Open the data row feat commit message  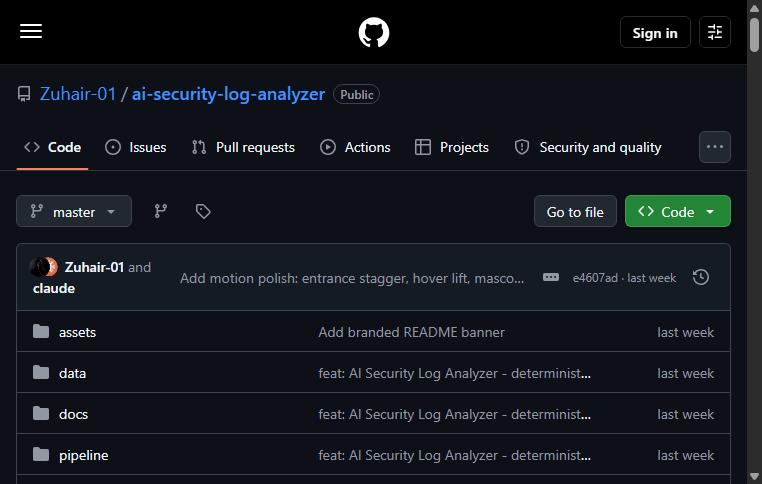point(454,373)
